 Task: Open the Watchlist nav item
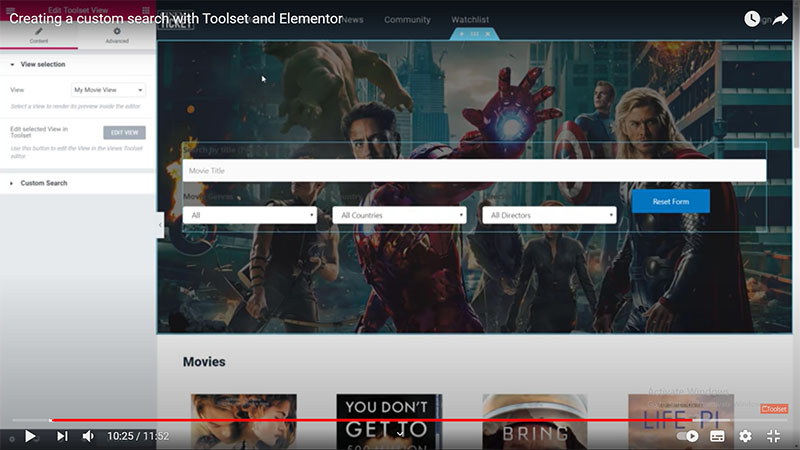(470, 19)
